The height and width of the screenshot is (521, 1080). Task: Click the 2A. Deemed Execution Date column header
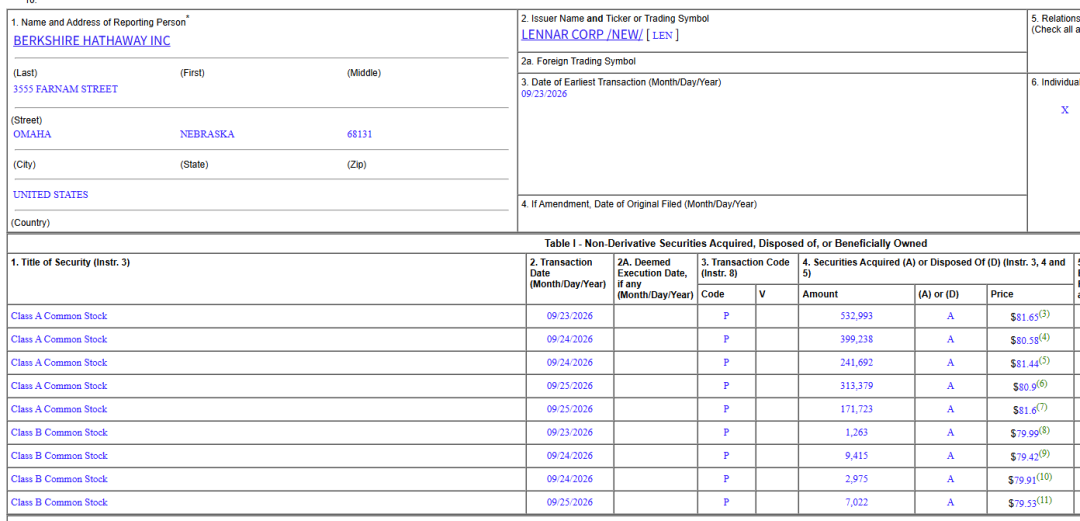[x=655, y=278]
